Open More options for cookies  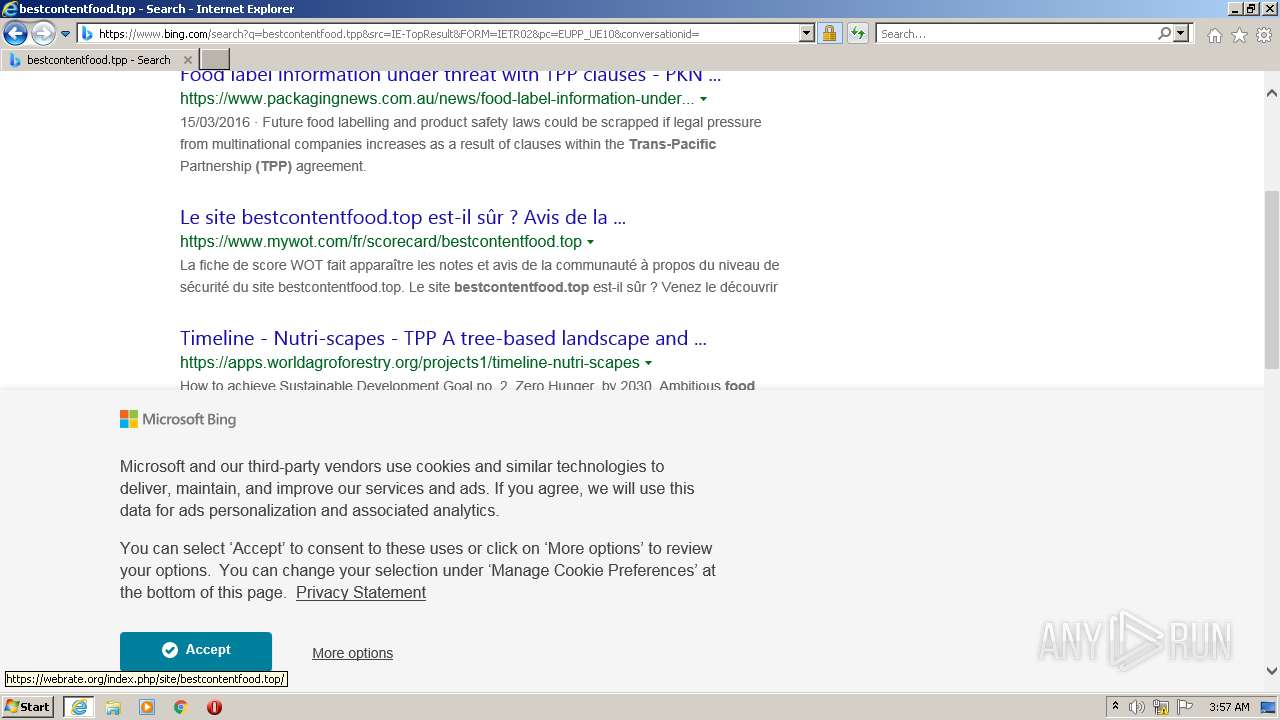(x=352, y=653)
